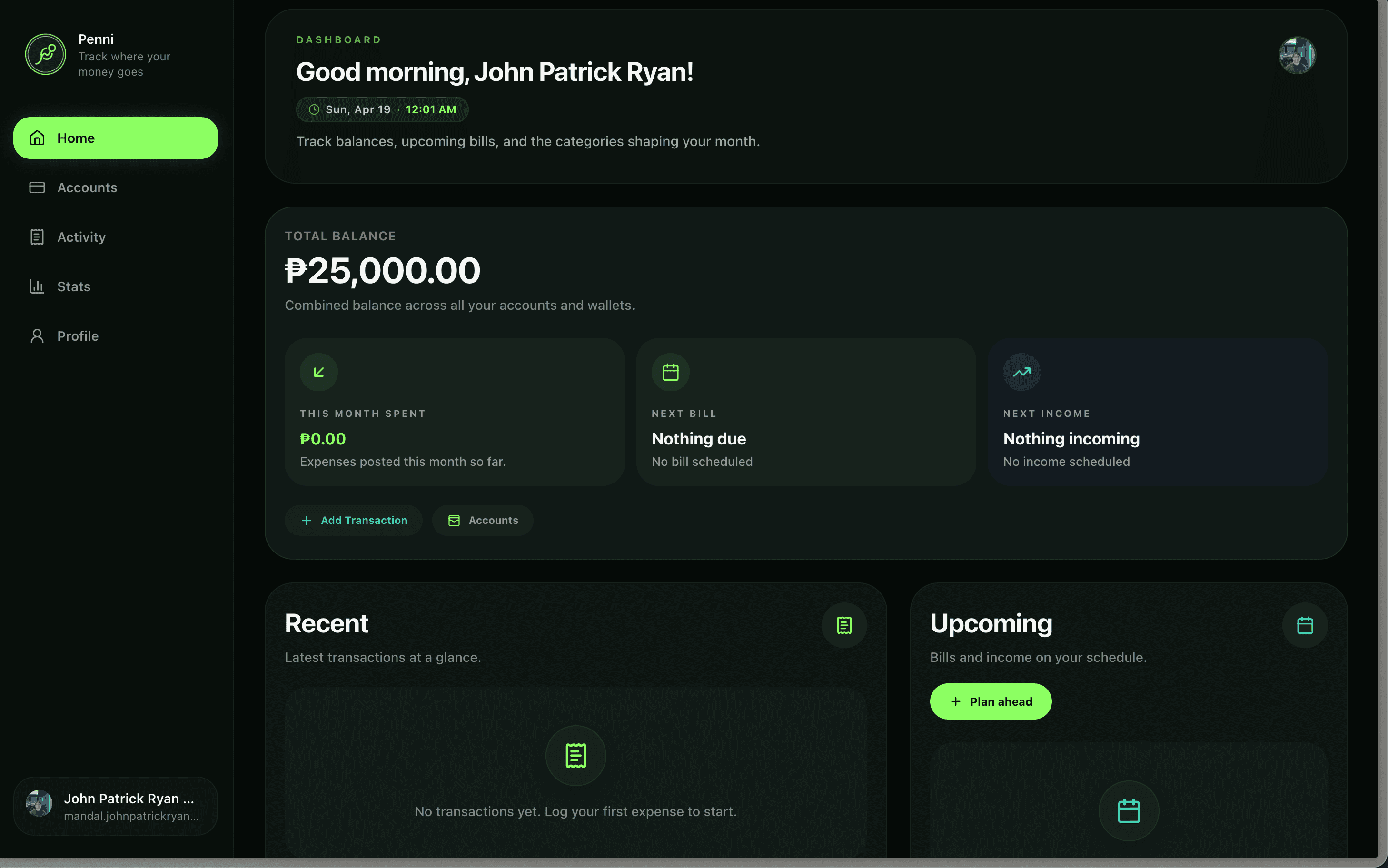Image resolution: width=1388 pixels, height=868 pixels.
Task: Click the clock icon in the date pill
Action: 314,109
